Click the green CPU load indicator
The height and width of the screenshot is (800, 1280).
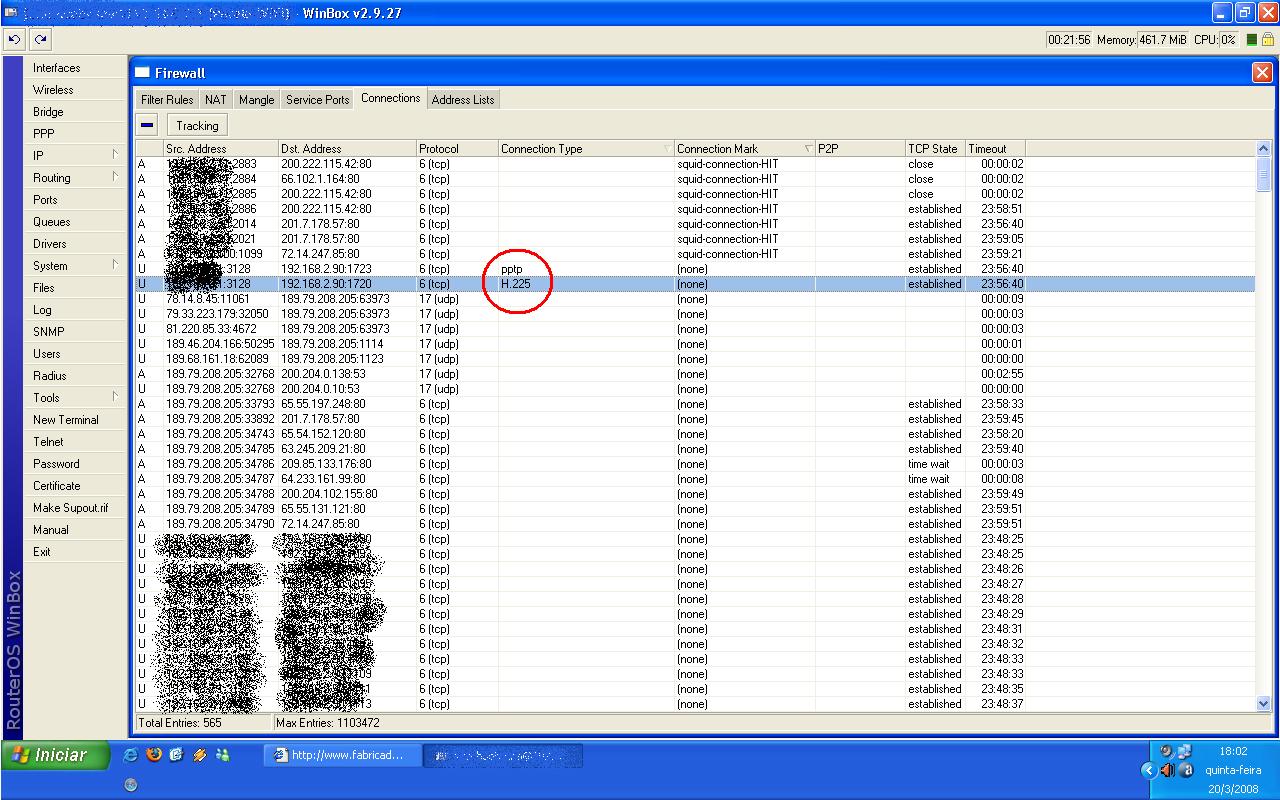pyautogui.click(x=1252, y=40)
